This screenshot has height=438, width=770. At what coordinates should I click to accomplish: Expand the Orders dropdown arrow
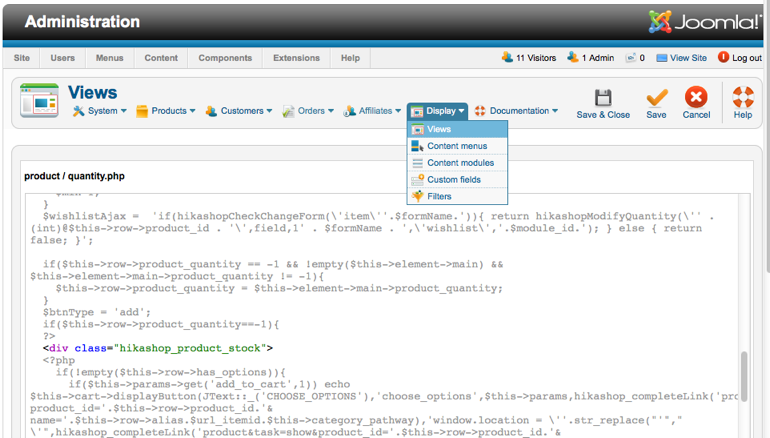[x=331, y=111]
